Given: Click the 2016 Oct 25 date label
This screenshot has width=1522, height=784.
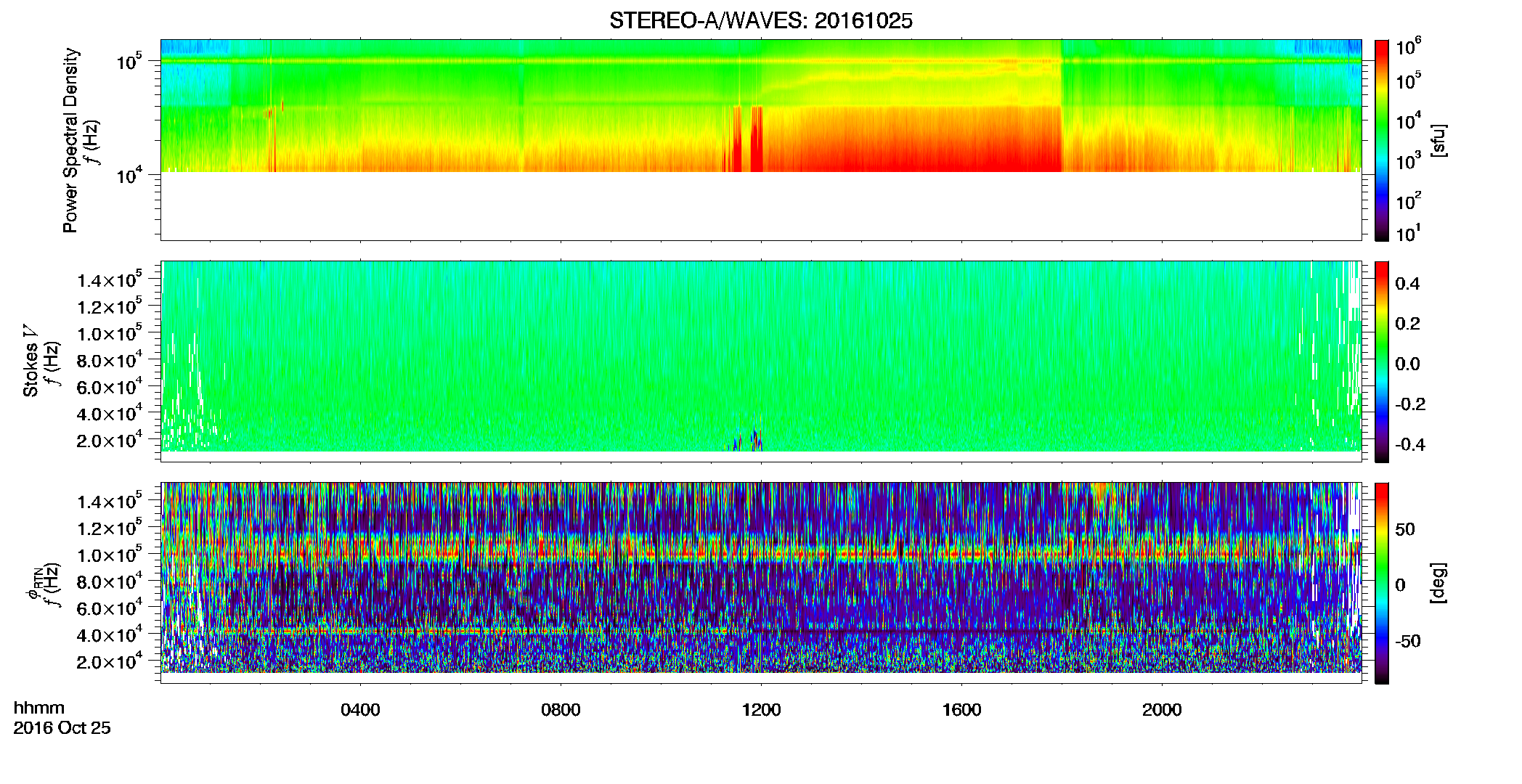Looking at the screenshot, I should [62, 727].
